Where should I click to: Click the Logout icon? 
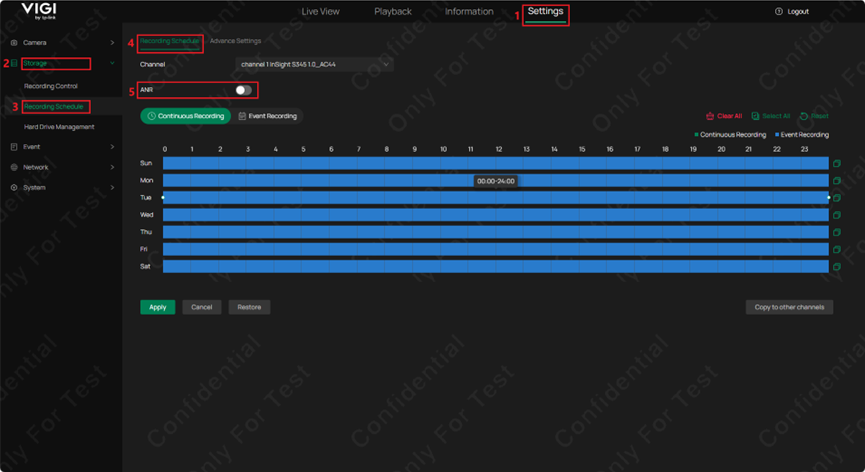pos(778,12)
